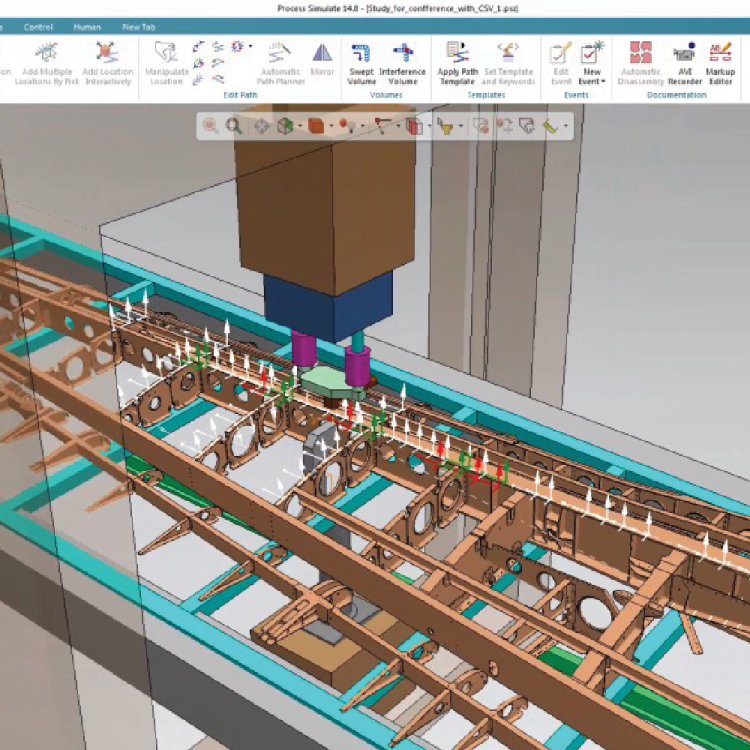Expand the yellow selection filter dropdown
Viewport: 750px width, 750px height.
pos(461,127)
